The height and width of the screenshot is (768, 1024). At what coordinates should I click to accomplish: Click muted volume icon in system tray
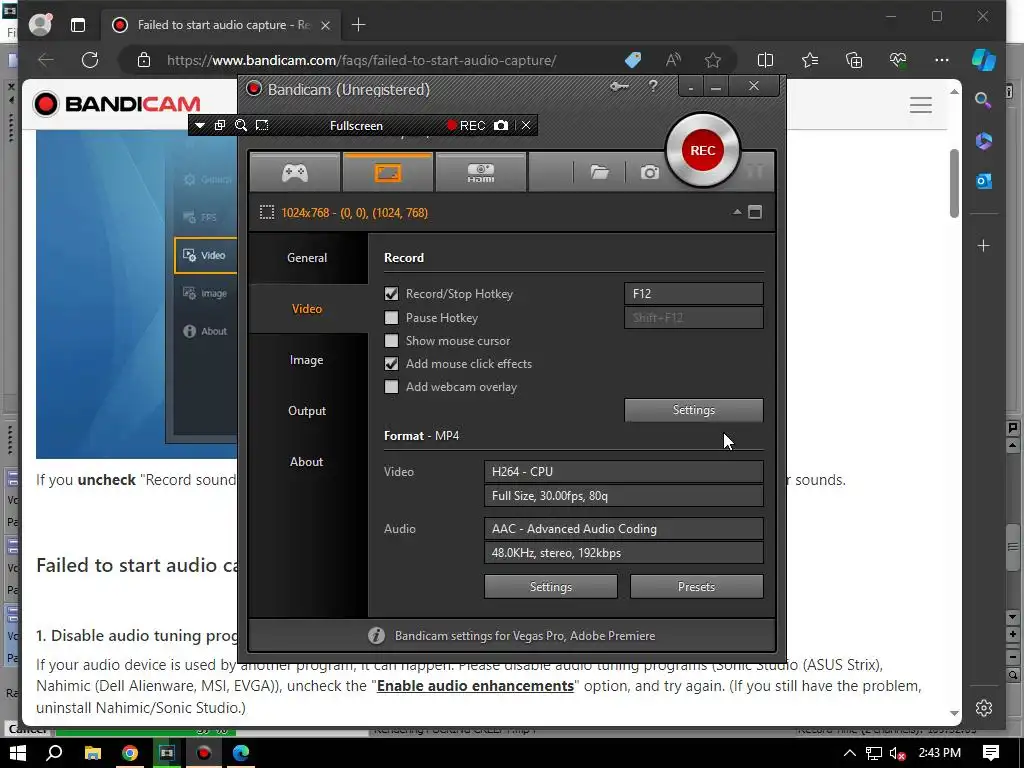pyautogui.click(x=897, y=753)
